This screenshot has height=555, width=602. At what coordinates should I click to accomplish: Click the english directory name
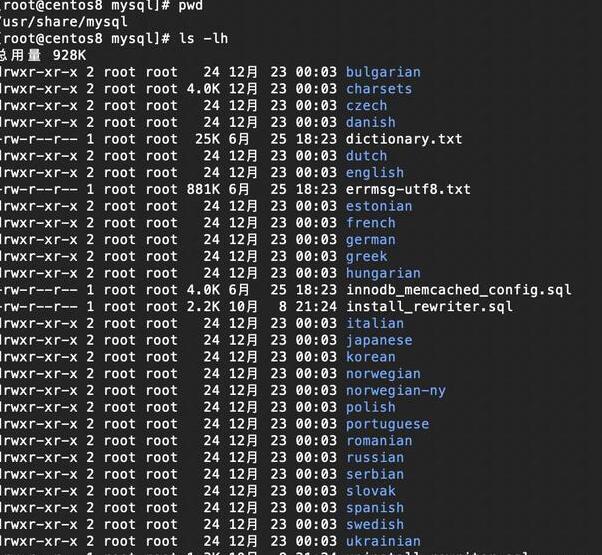point(375,173)
